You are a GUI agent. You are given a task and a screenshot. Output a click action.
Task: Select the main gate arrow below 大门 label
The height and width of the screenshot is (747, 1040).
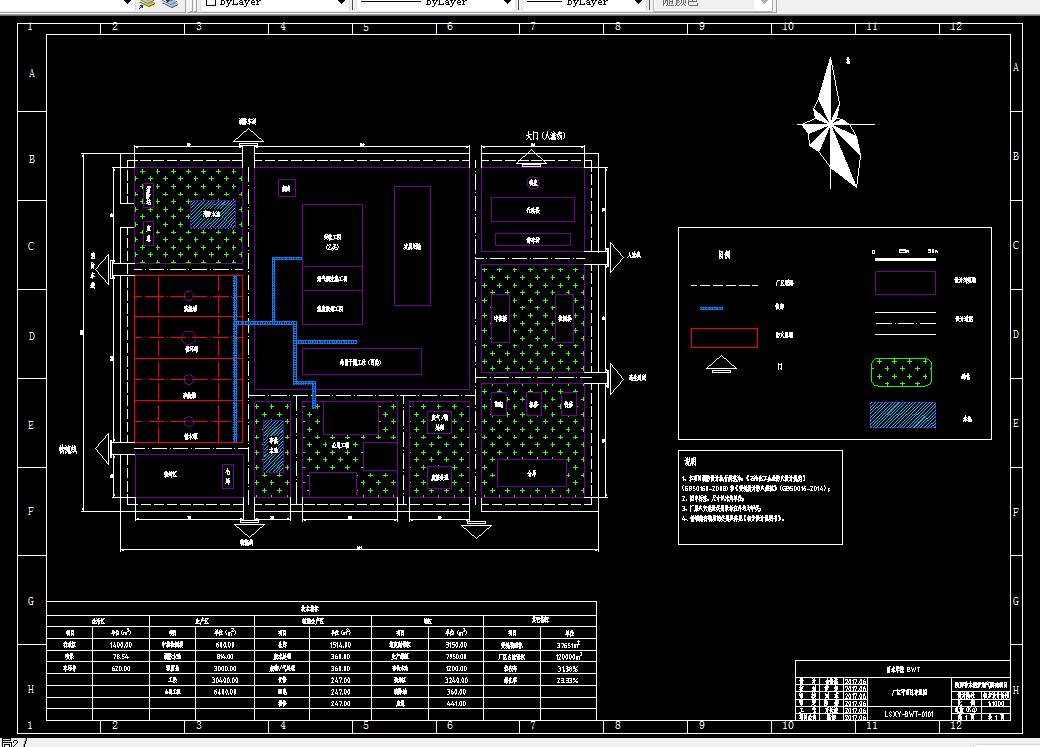coord(531,158)
